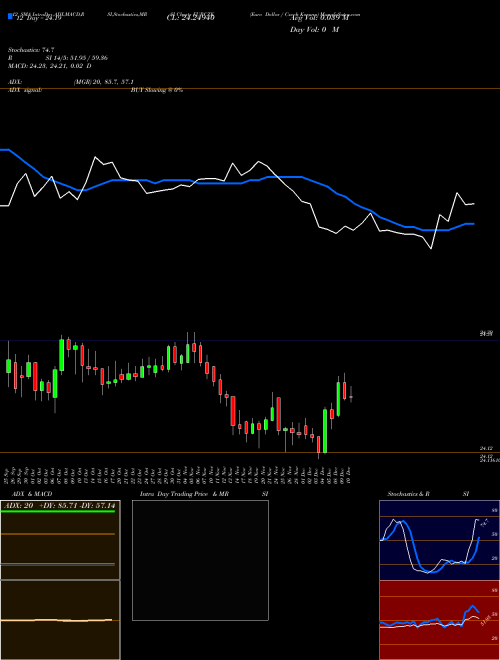Image resolution: width=500 pixels, height=660 pixels.
Task: Click the "CL: 24.24940" closing price
Action: pyautogui.click(x=191, y=18)
